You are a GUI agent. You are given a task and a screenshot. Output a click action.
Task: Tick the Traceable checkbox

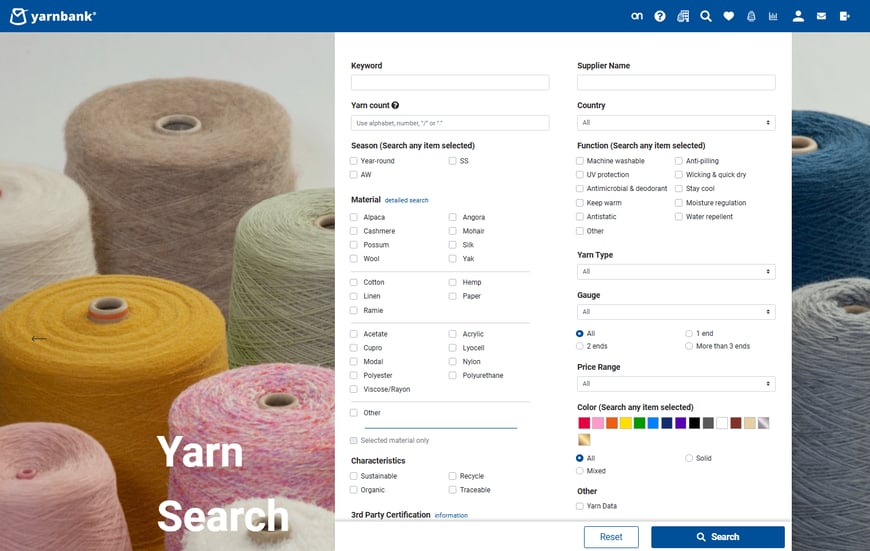452,490
